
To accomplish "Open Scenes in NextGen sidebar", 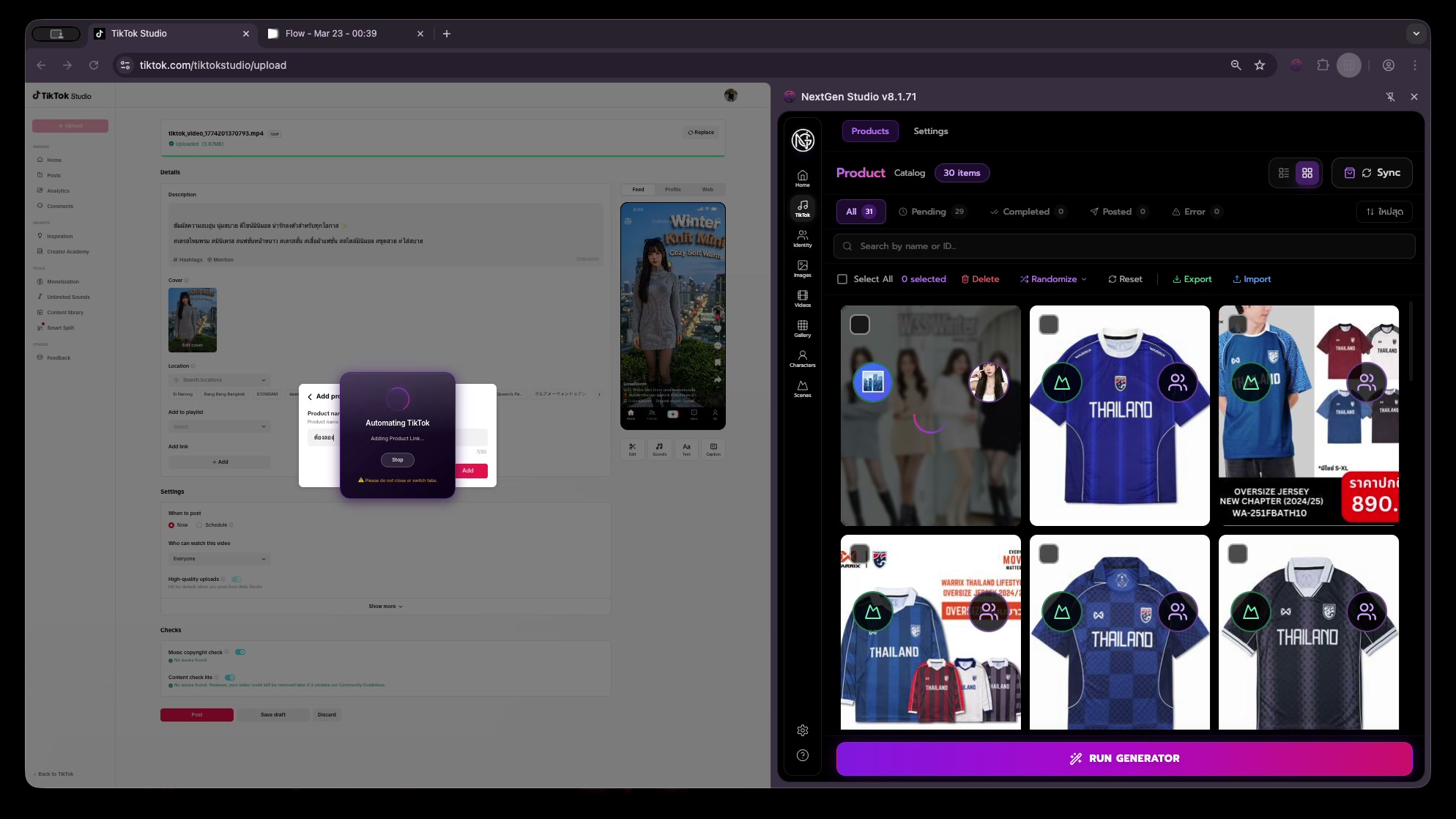I will (x=803, y=388).
